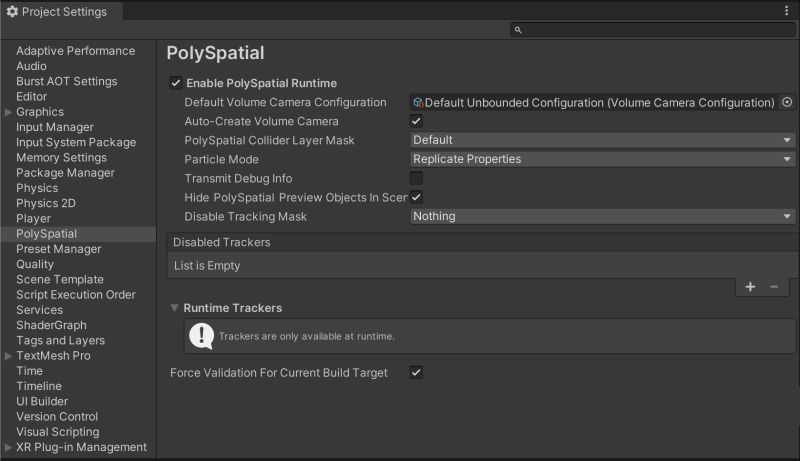This screenshot has width=800, height=461.
Task: Open Memory Settings
Action: tap(61, 158)
